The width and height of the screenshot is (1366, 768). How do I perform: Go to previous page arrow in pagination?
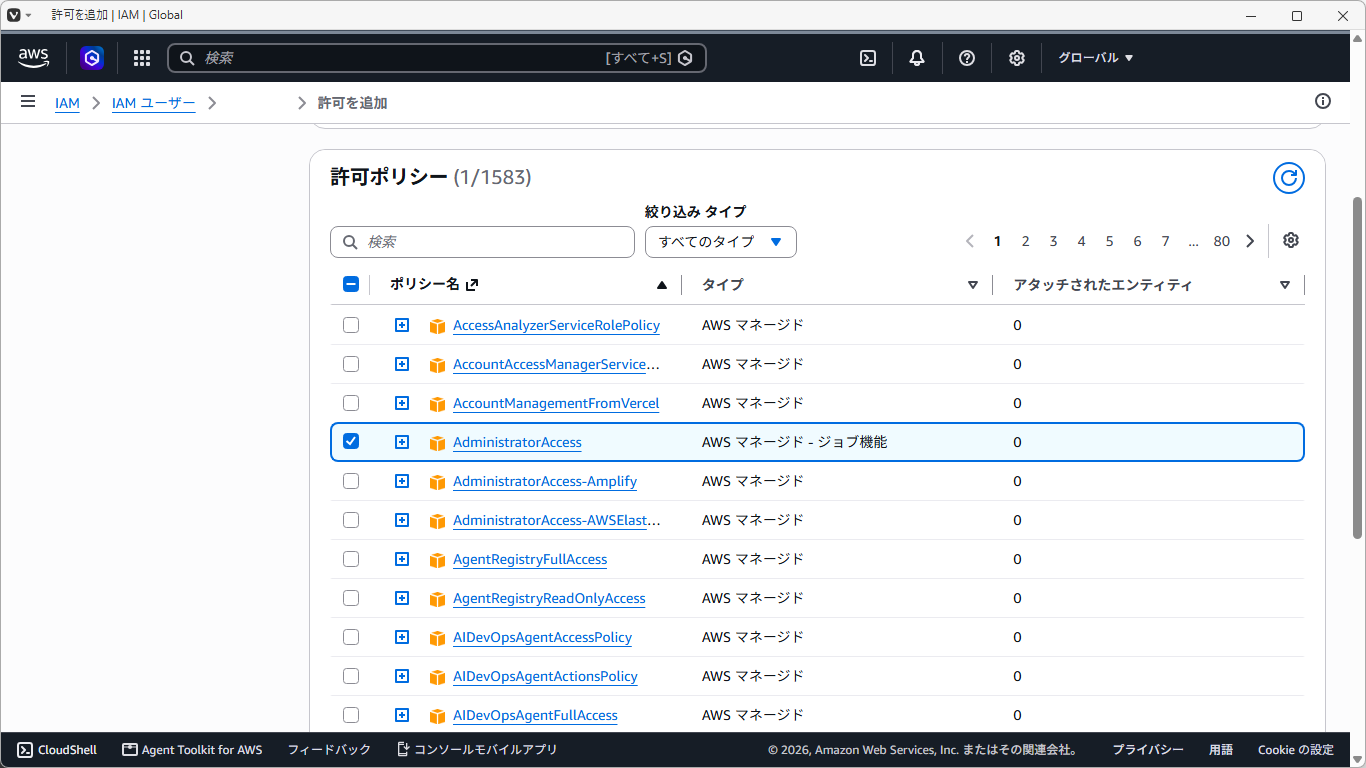970,241
